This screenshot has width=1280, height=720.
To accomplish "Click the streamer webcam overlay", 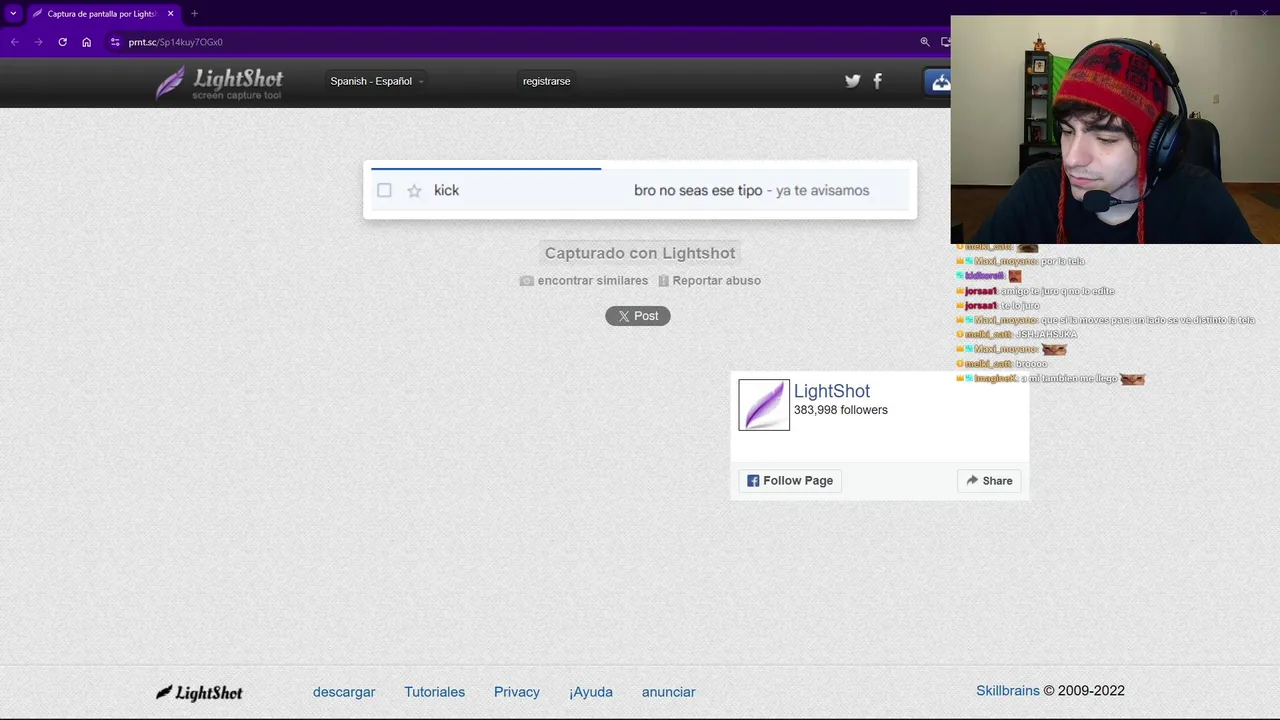I will (1115, 129).
